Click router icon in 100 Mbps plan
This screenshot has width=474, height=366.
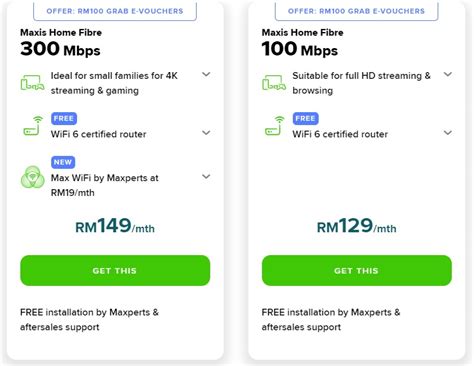click(275, 126)
